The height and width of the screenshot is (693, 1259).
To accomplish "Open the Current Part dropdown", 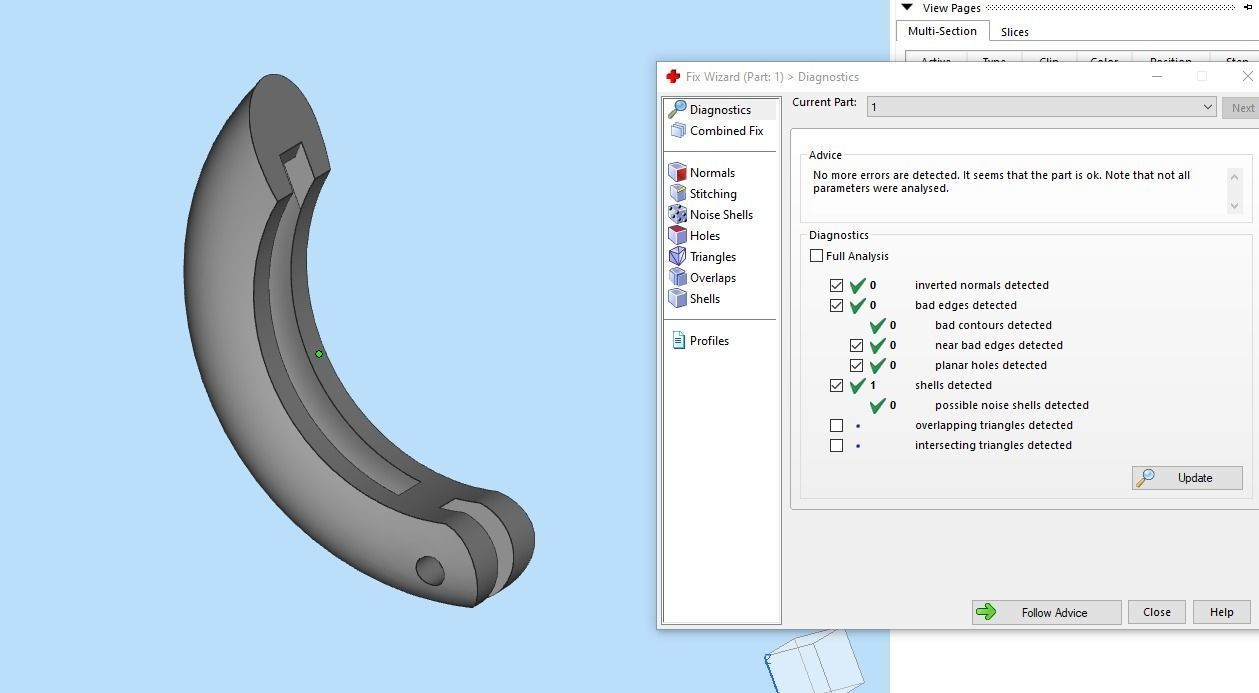I will coord(1041,106).
